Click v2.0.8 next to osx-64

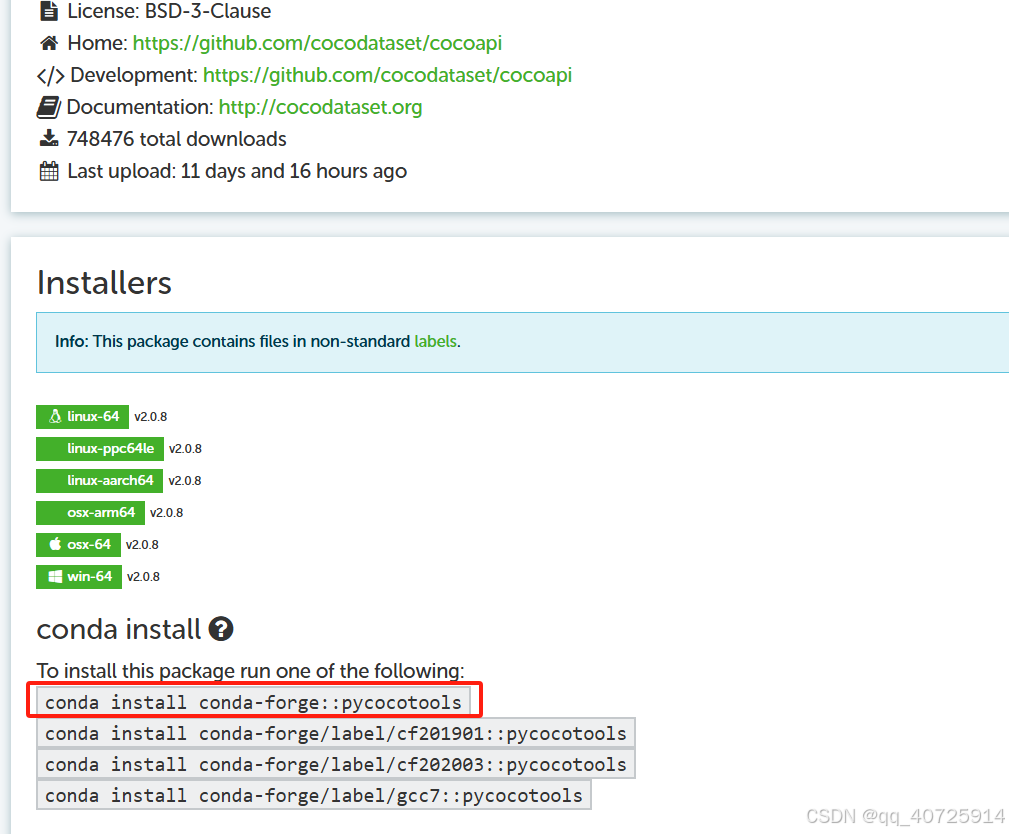(142, 544)
